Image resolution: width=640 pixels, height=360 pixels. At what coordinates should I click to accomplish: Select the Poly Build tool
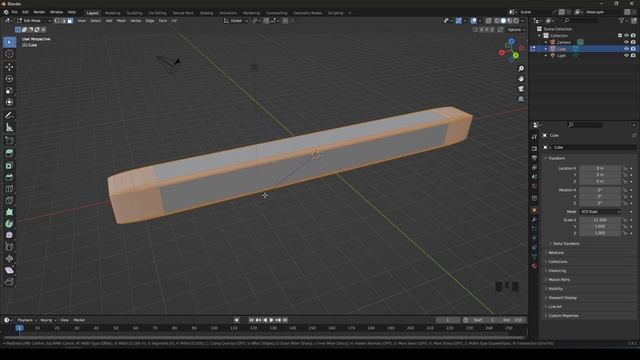coord(9,212)
